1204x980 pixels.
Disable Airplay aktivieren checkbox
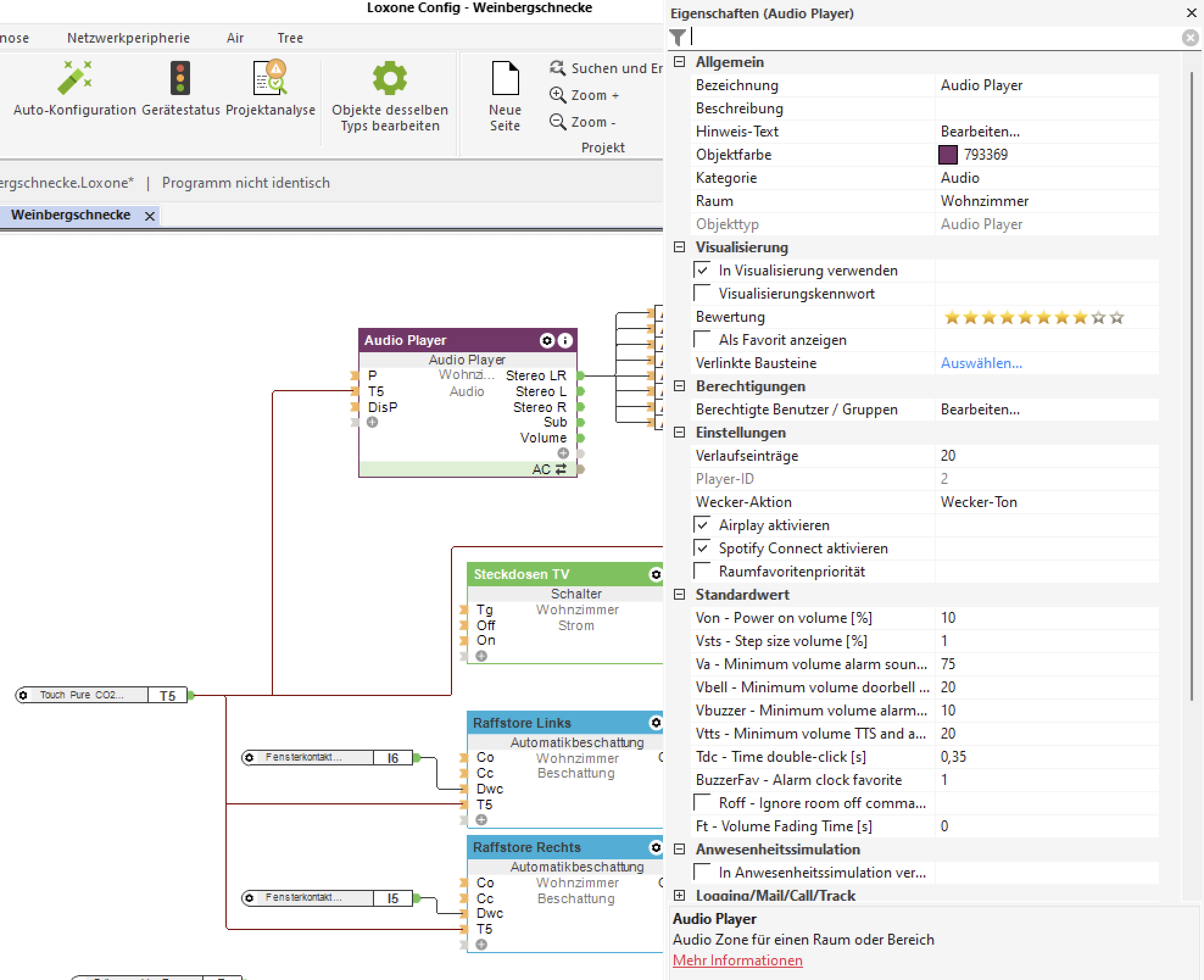pyautogui.click(x=703, y=525)
